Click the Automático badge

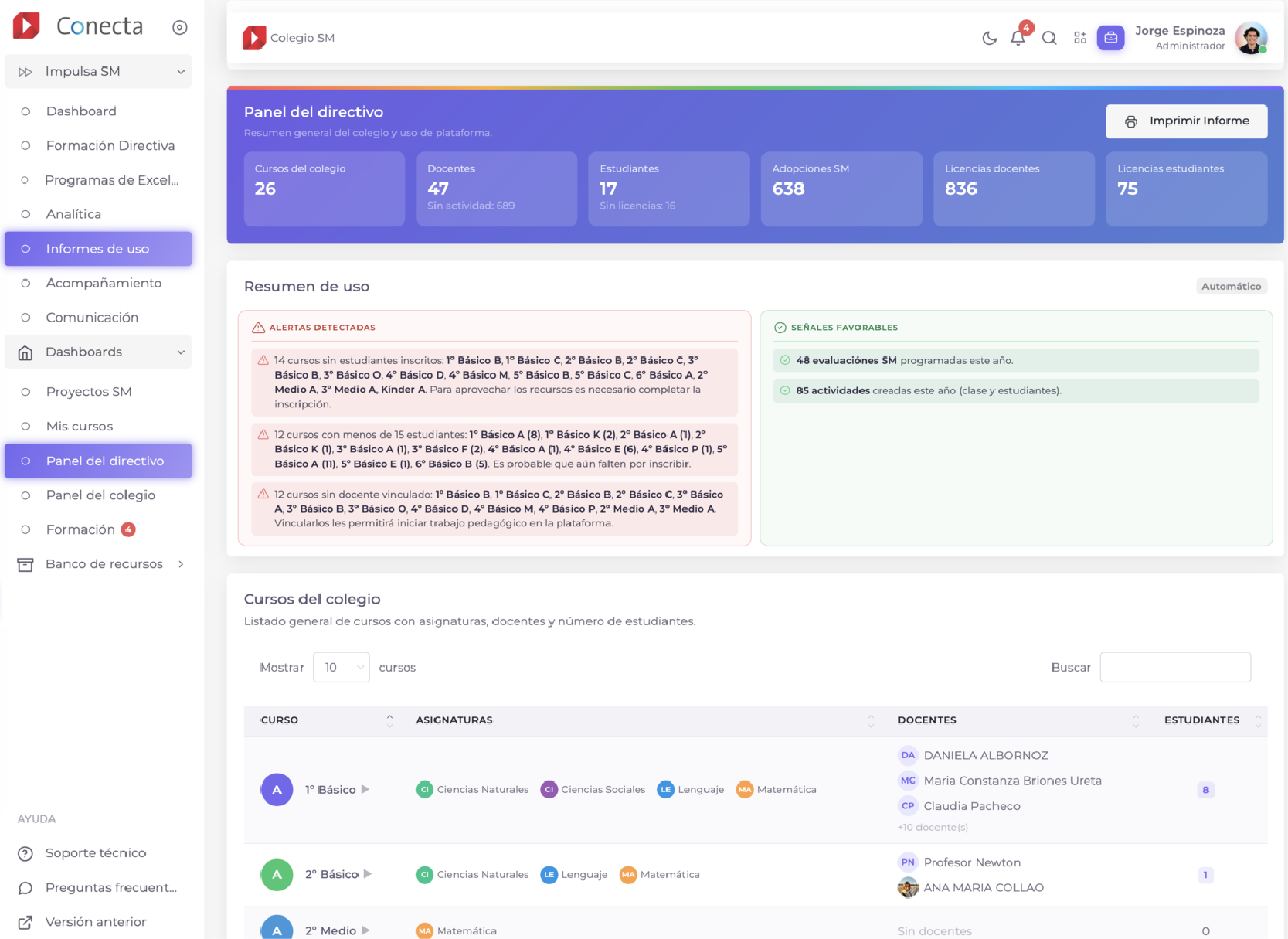1232,286
